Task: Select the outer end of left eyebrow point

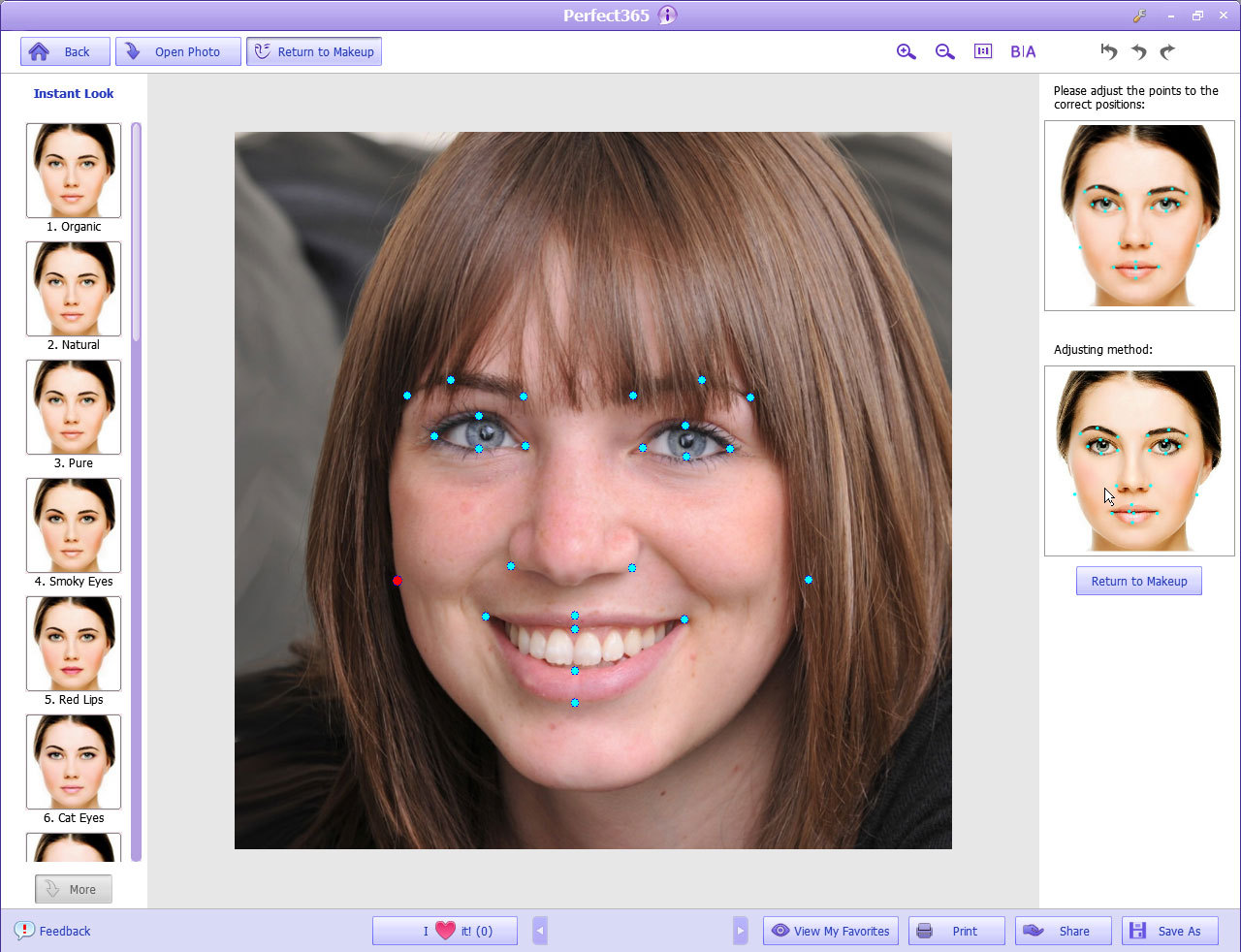Action: 407,396
